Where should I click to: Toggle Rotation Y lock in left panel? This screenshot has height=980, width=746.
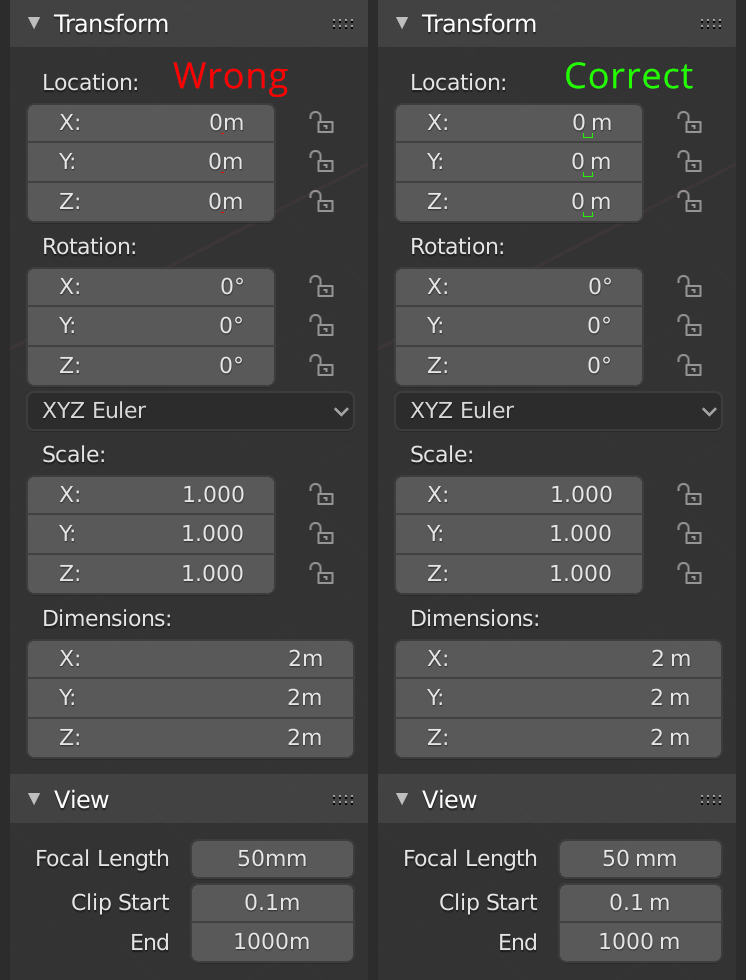(321, 326)
